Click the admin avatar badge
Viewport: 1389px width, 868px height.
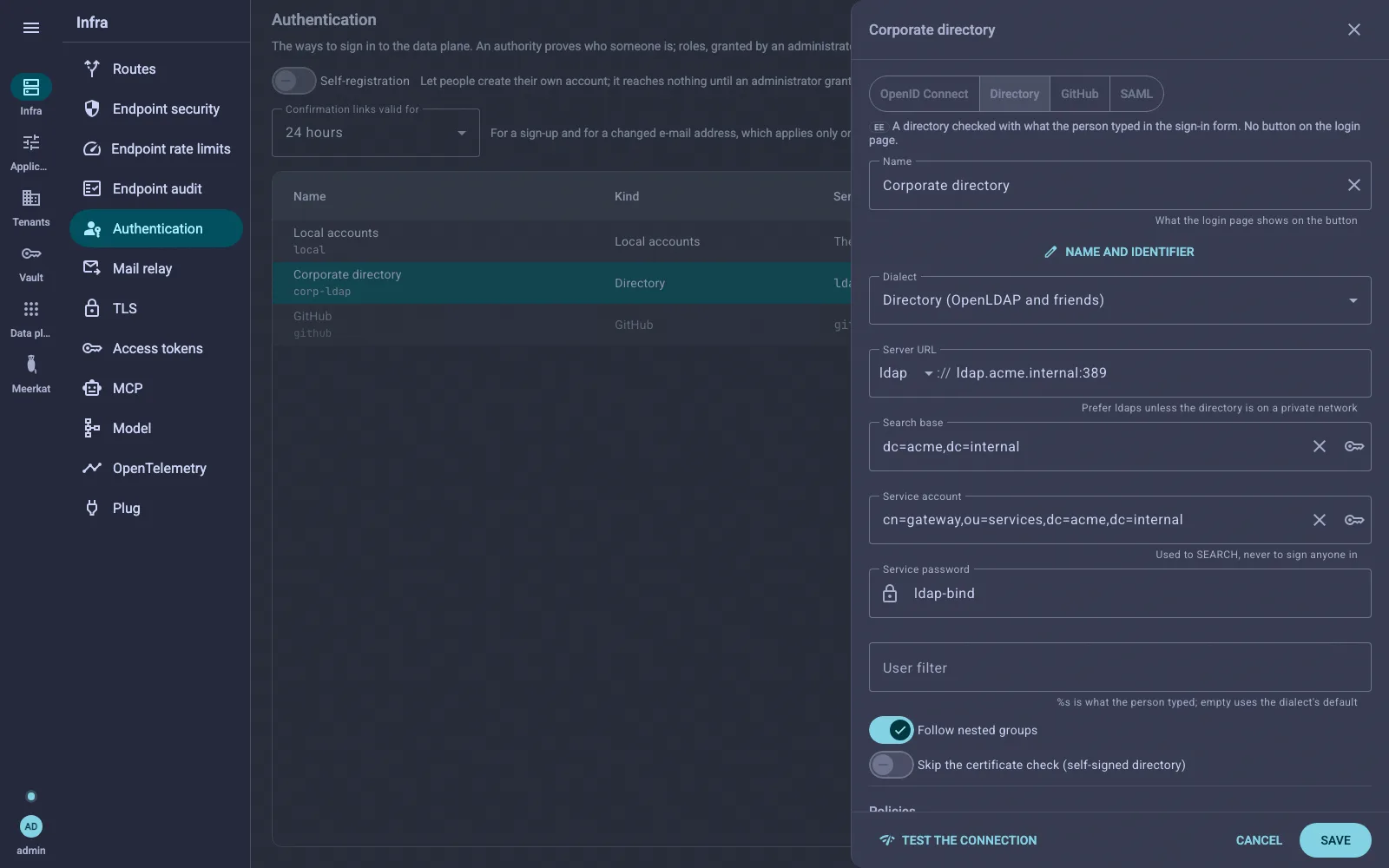coord(31,826)
